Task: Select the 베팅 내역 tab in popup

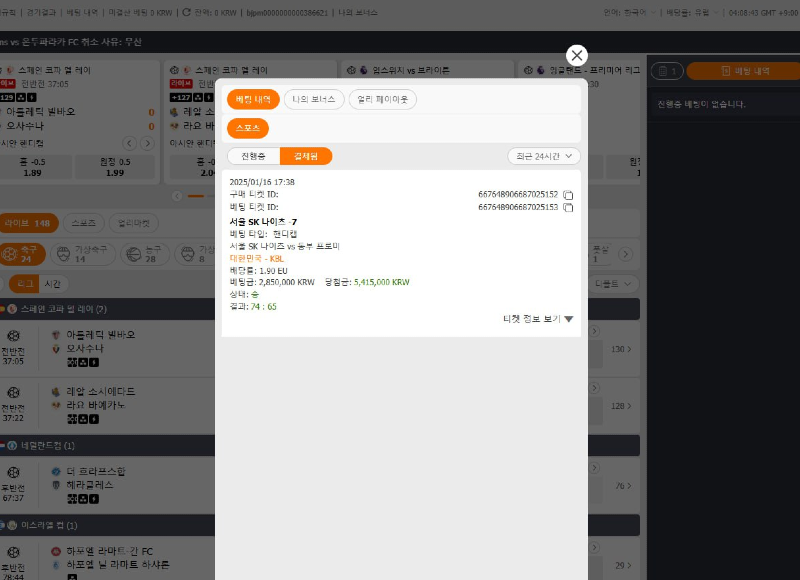Action: (x=253, y=99)
